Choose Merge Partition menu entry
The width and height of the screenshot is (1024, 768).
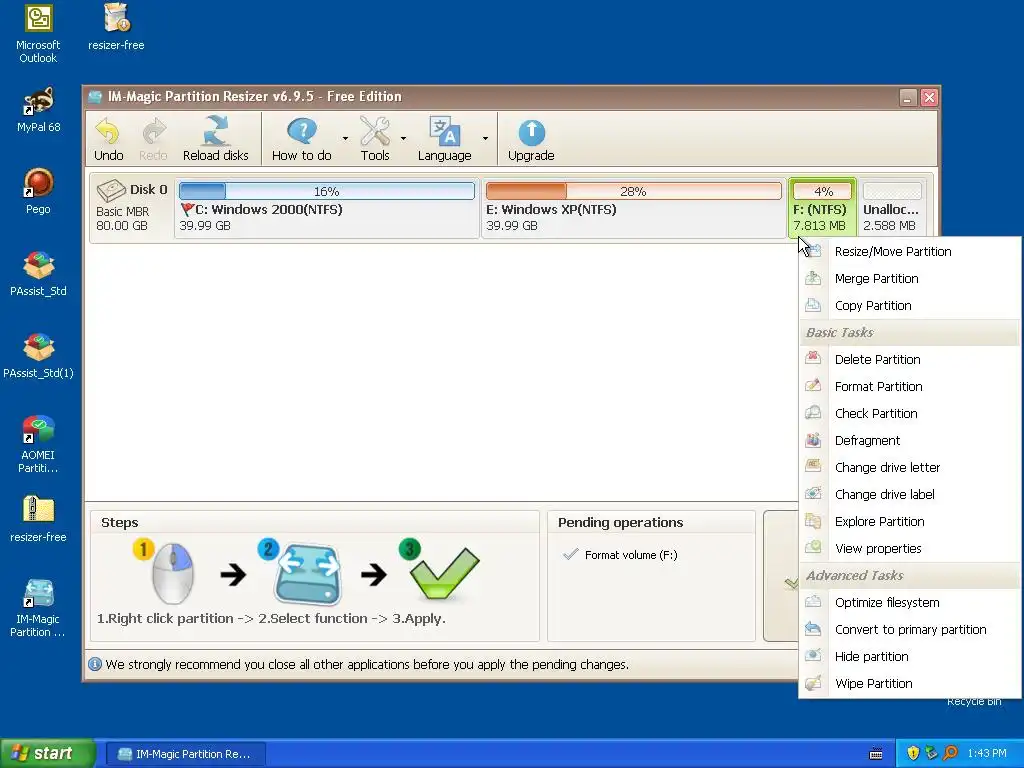tap(909, 278)
